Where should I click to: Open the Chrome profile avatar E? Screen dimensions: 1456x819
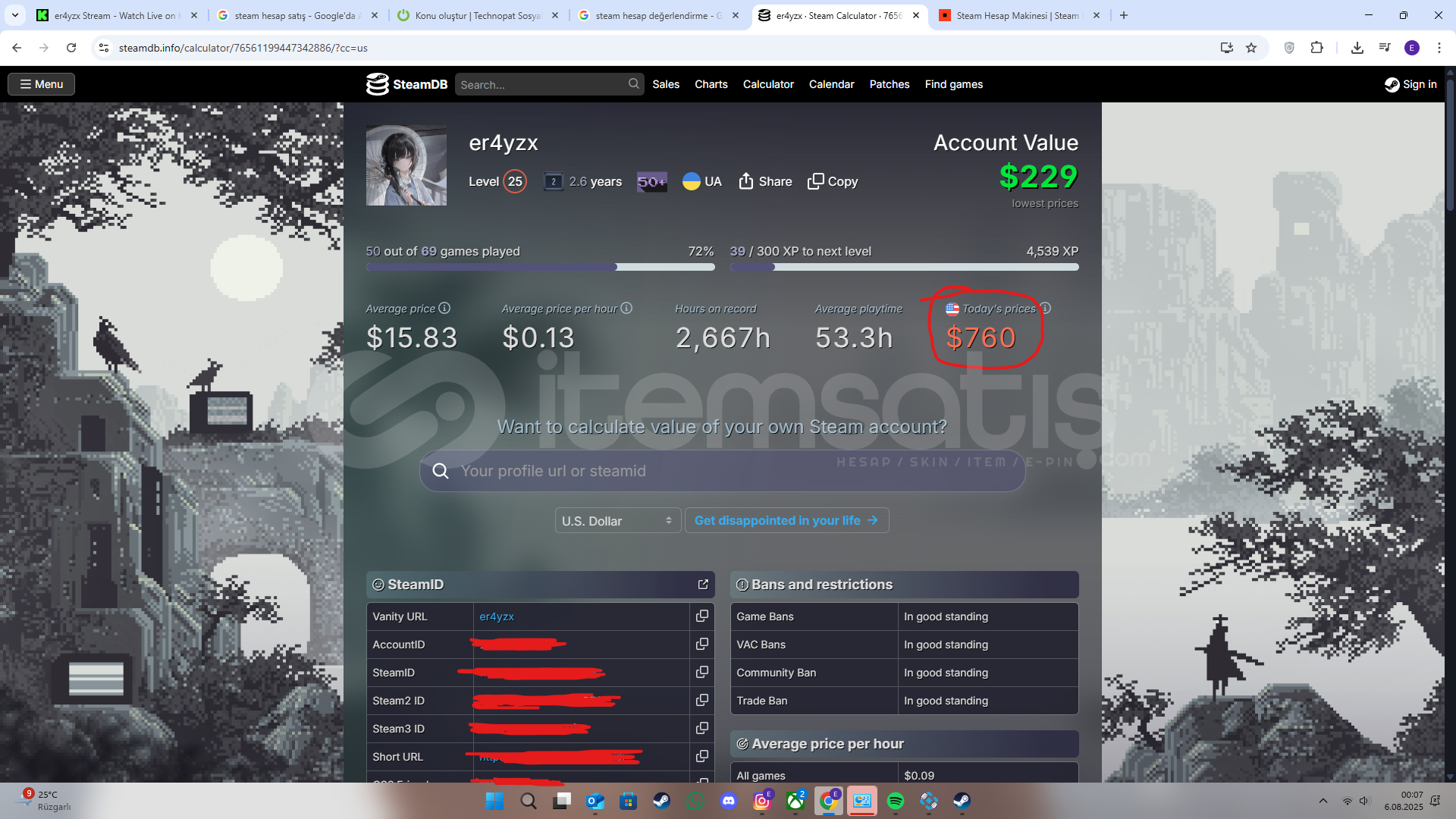point(1412,48)
